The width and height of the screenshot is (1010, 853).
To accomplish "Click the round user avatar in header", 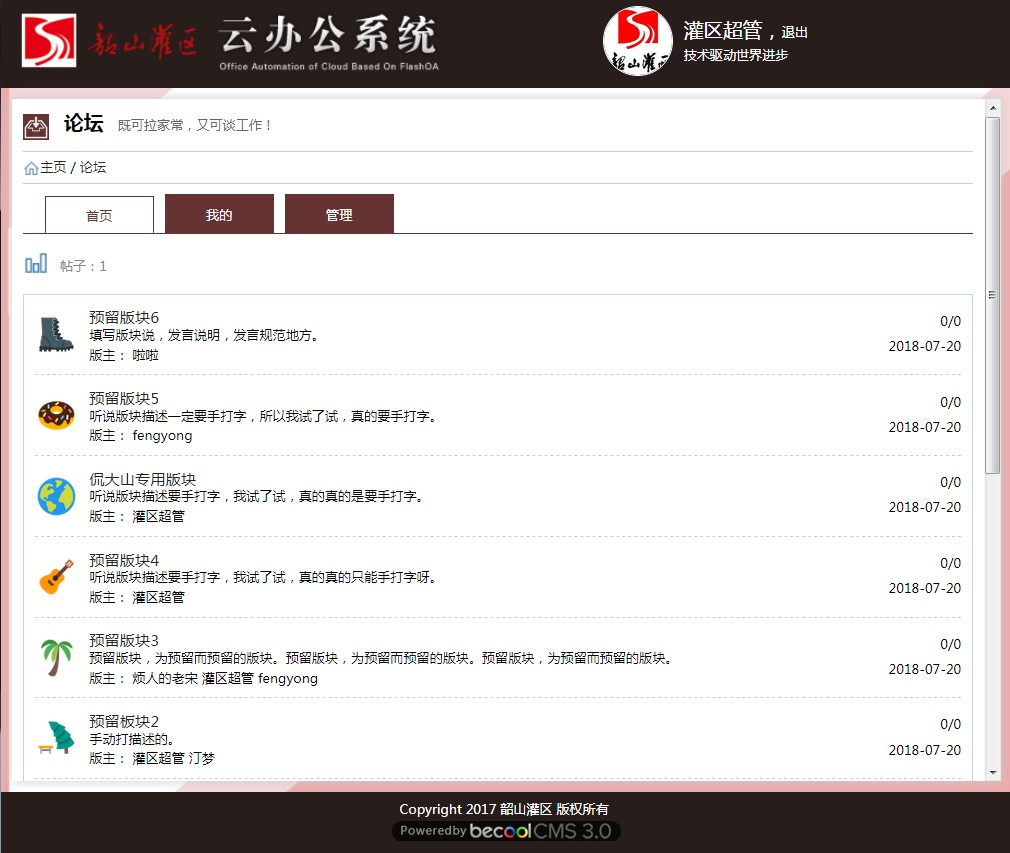I will [637, 42].
